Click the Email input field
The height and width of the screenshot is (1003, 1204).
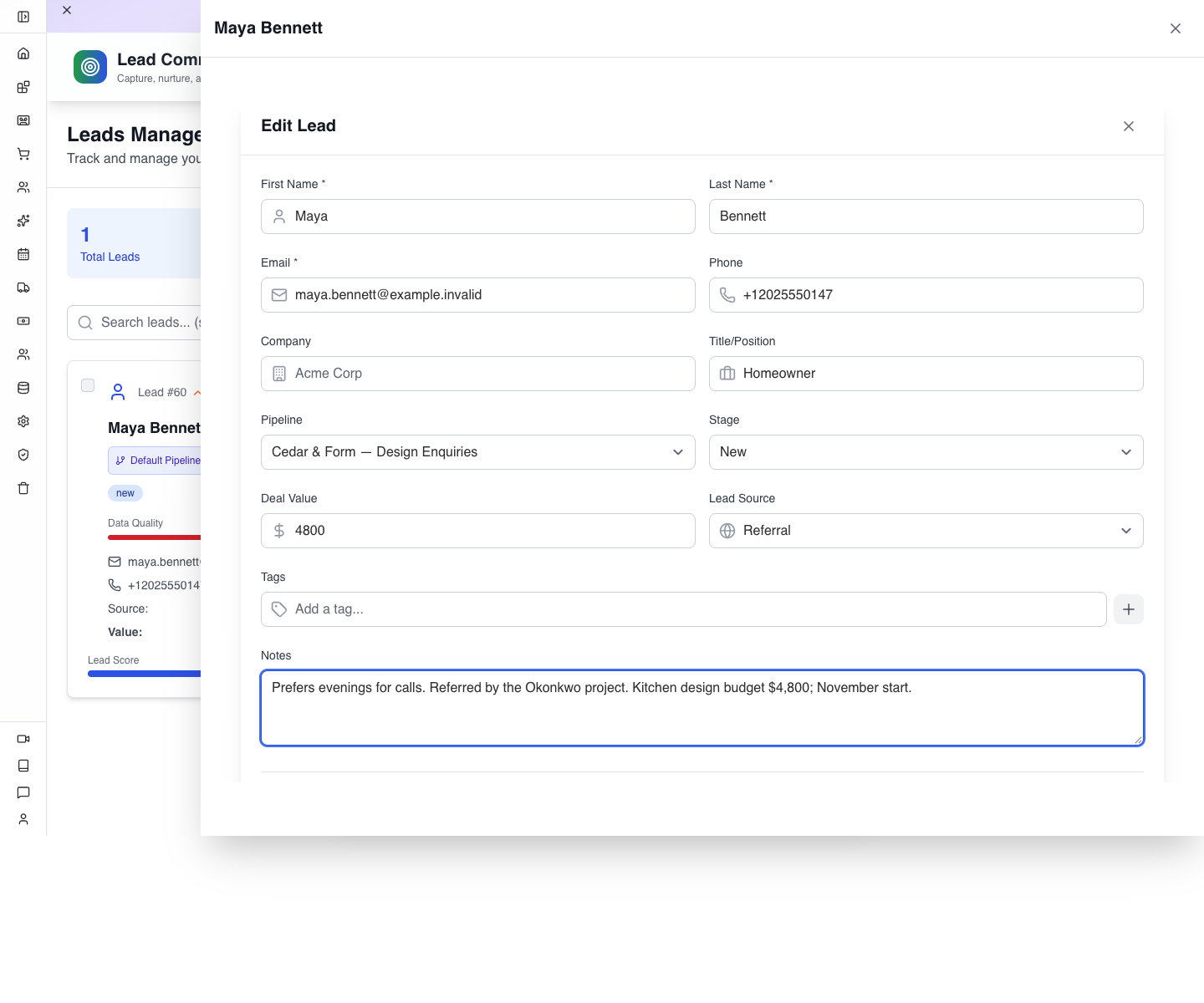click(478, 295)
